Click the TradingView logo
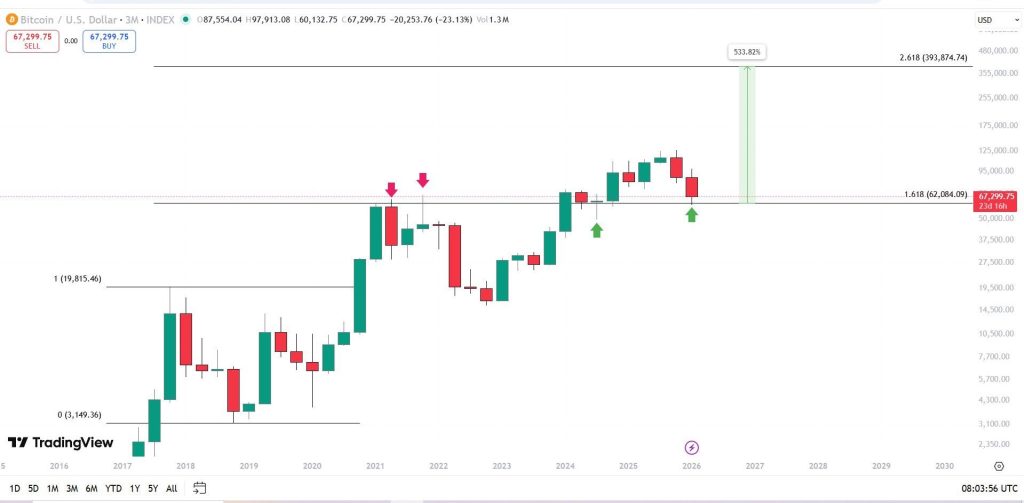 (x=60, y=442)
